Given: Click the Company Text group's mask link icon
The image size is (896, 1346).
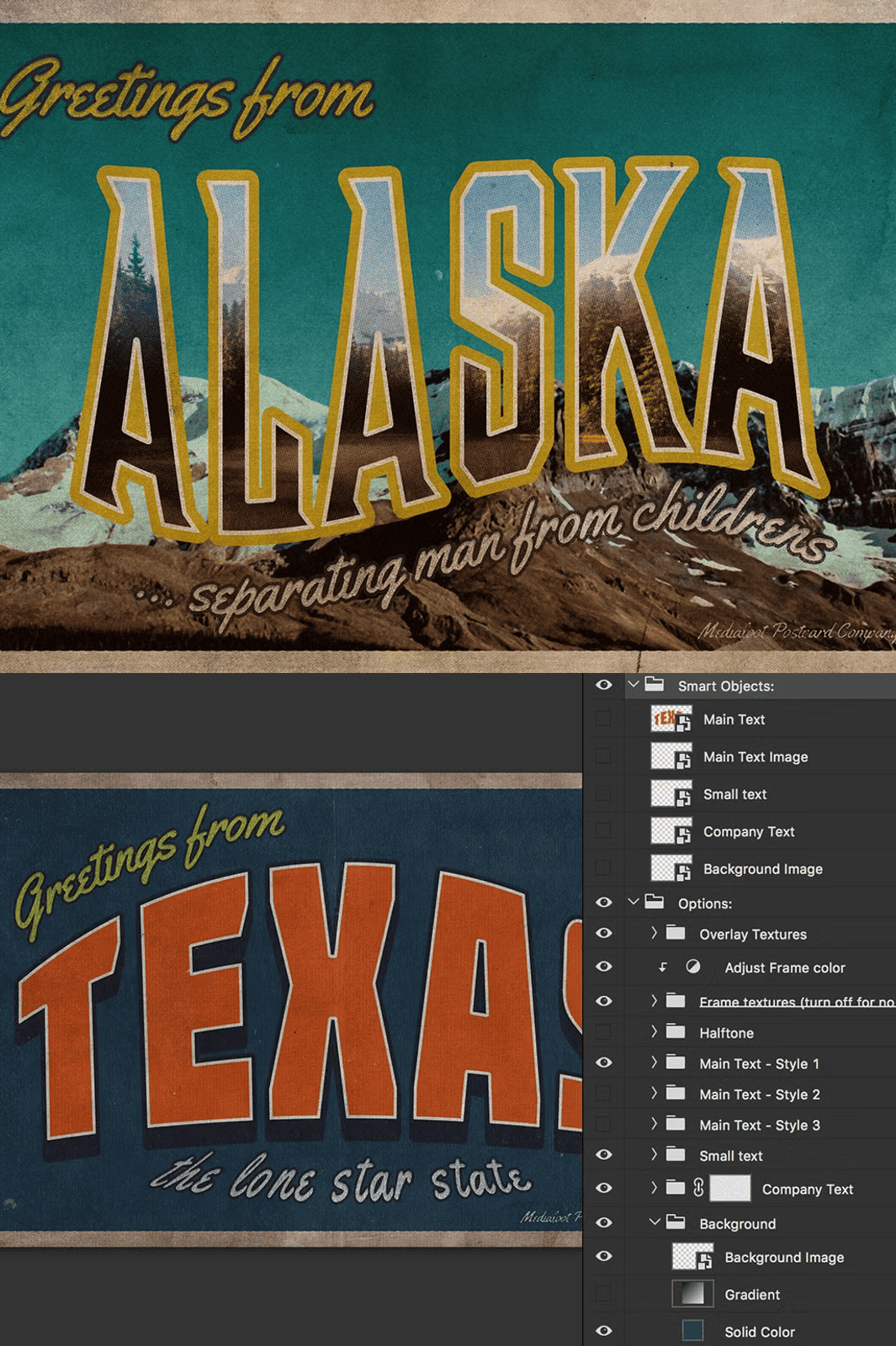Looking at the screenshot, I should (698, 1187).
